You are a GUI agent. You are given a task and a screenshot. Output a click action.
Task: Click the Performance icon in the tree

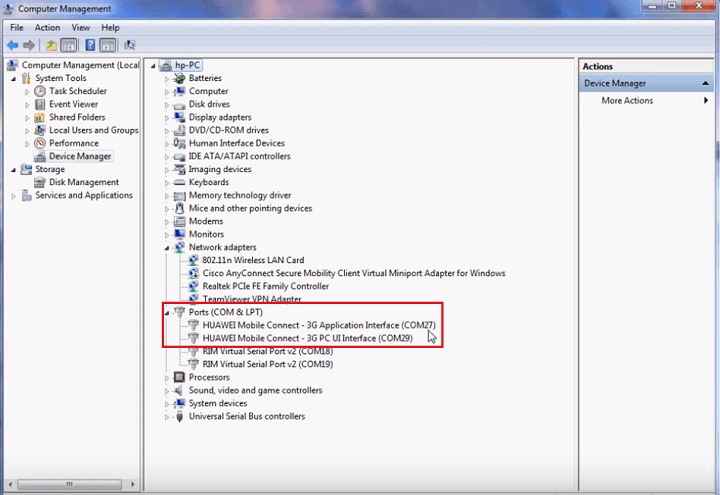point(40,143)
